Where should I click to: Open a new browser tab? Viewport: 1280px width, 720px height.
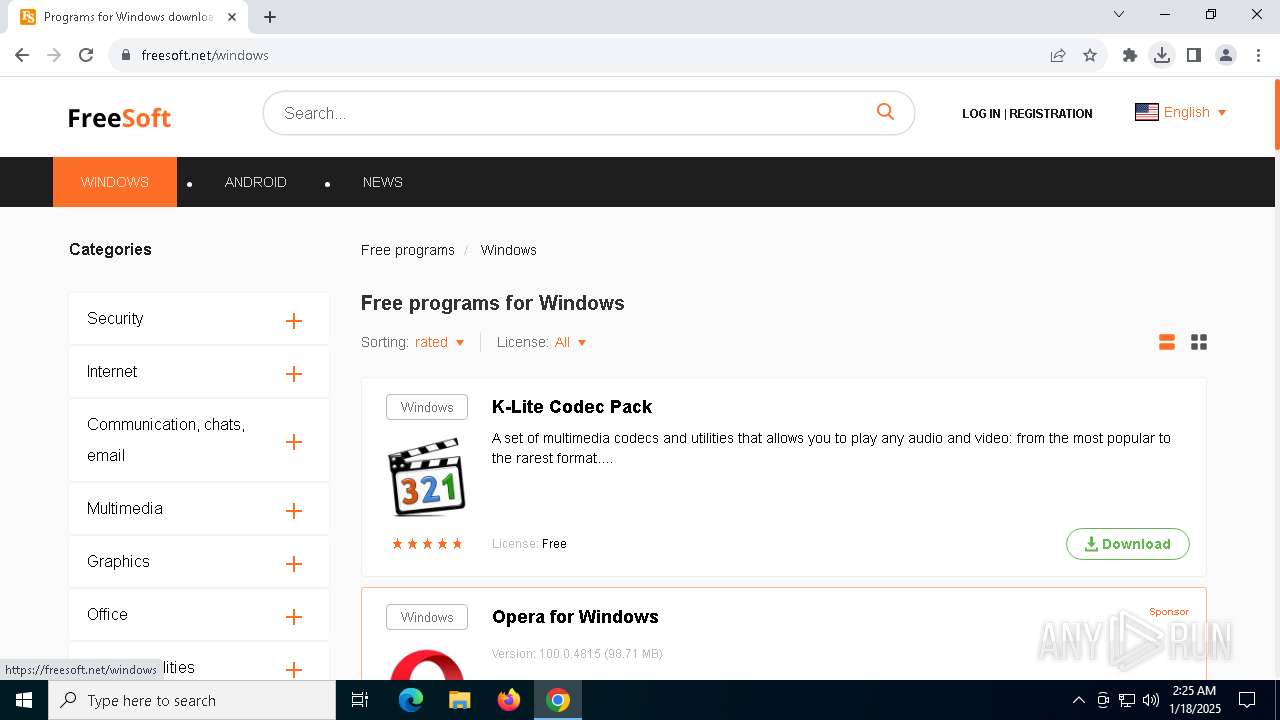[x=270, y=17]
